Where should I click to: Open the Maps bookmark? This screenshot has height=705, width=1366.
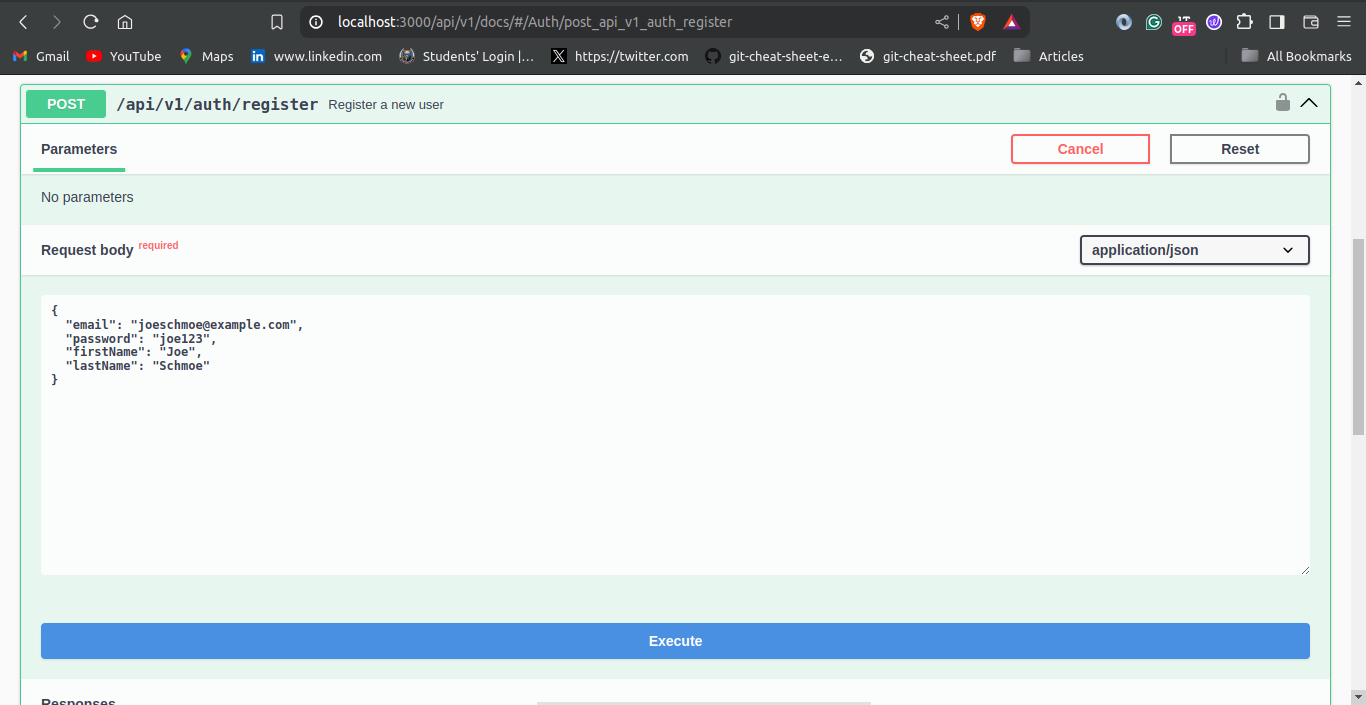point(206,56)
